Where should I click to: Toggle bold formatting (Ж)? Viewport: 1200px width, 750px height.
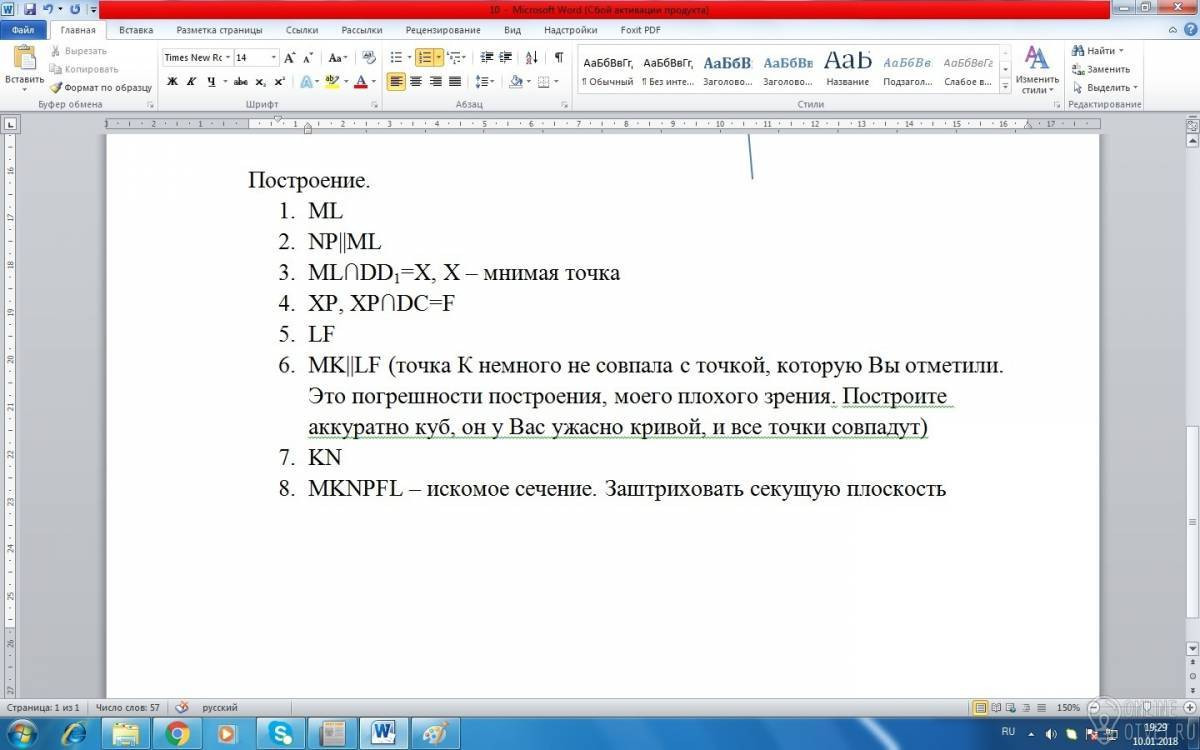pos(172,82)
